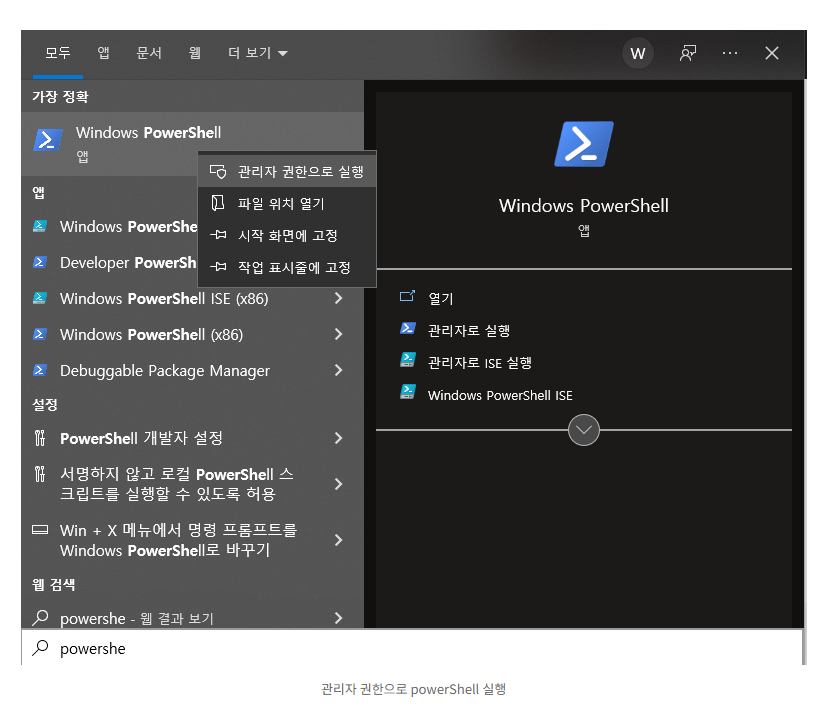This screenshot has height=707, width=826.
Task: Click the pin icon beside 시작 화면에 고정
Action: click(218, 235)
